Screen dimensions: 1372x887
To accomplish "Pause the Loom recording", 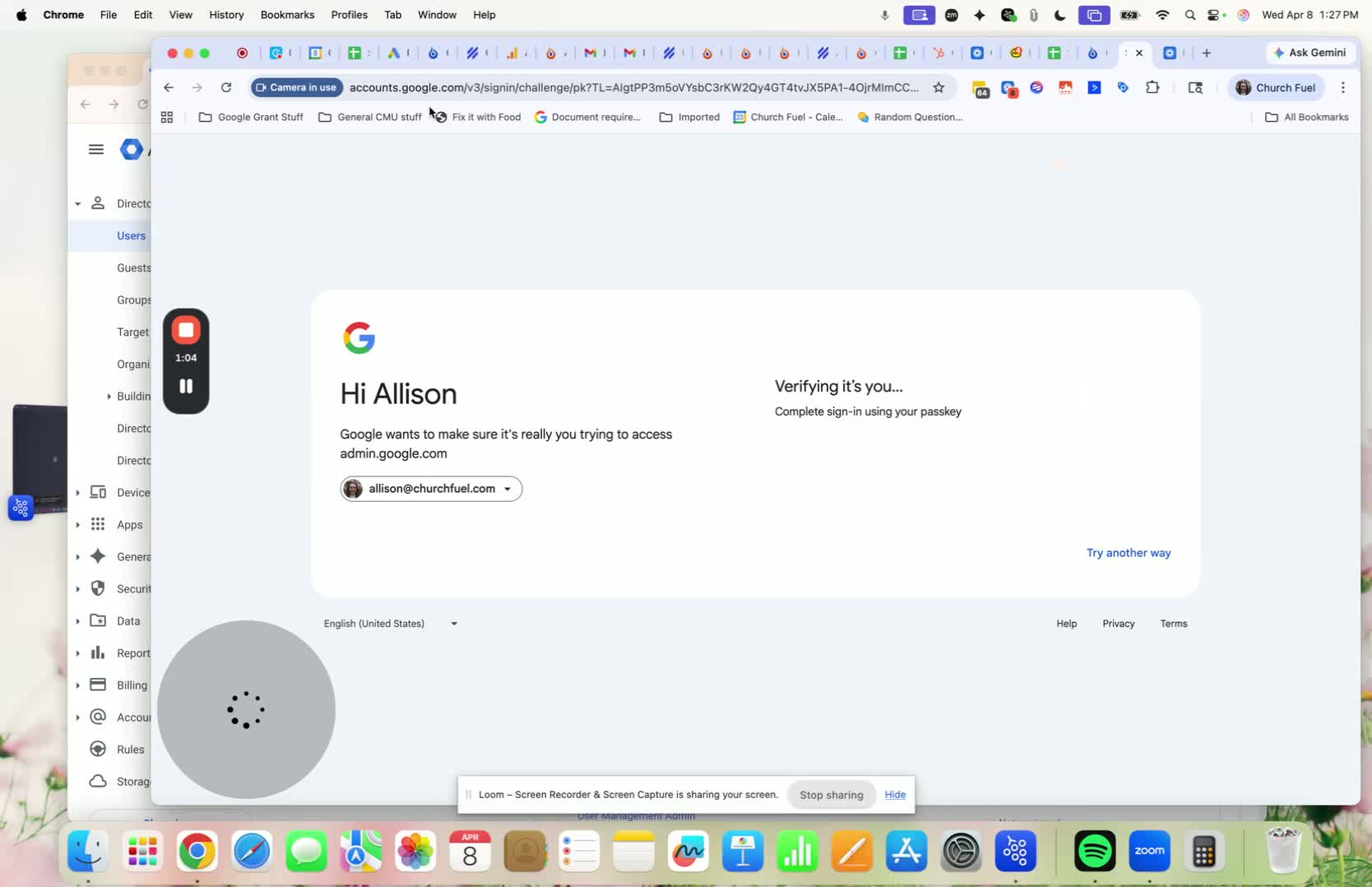I will point(186,386).
